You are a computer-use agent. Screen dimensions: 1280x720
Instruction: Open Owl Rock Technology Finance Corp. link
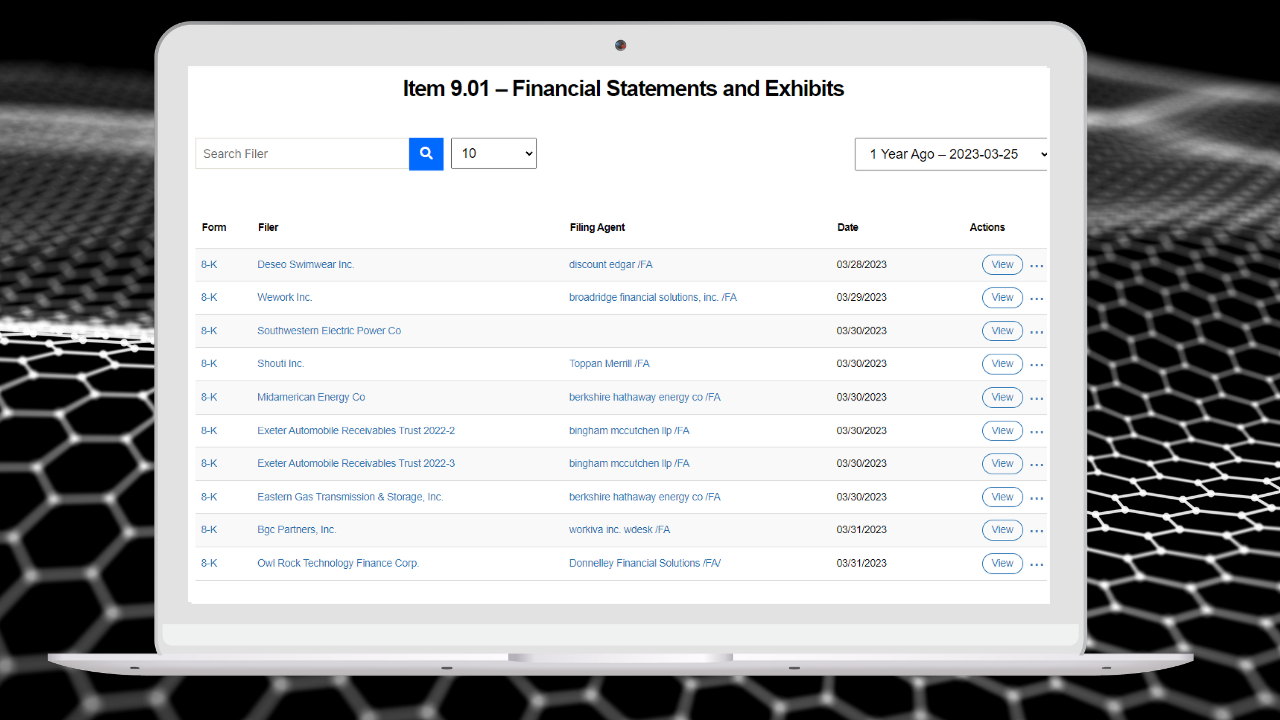point(338,564)
